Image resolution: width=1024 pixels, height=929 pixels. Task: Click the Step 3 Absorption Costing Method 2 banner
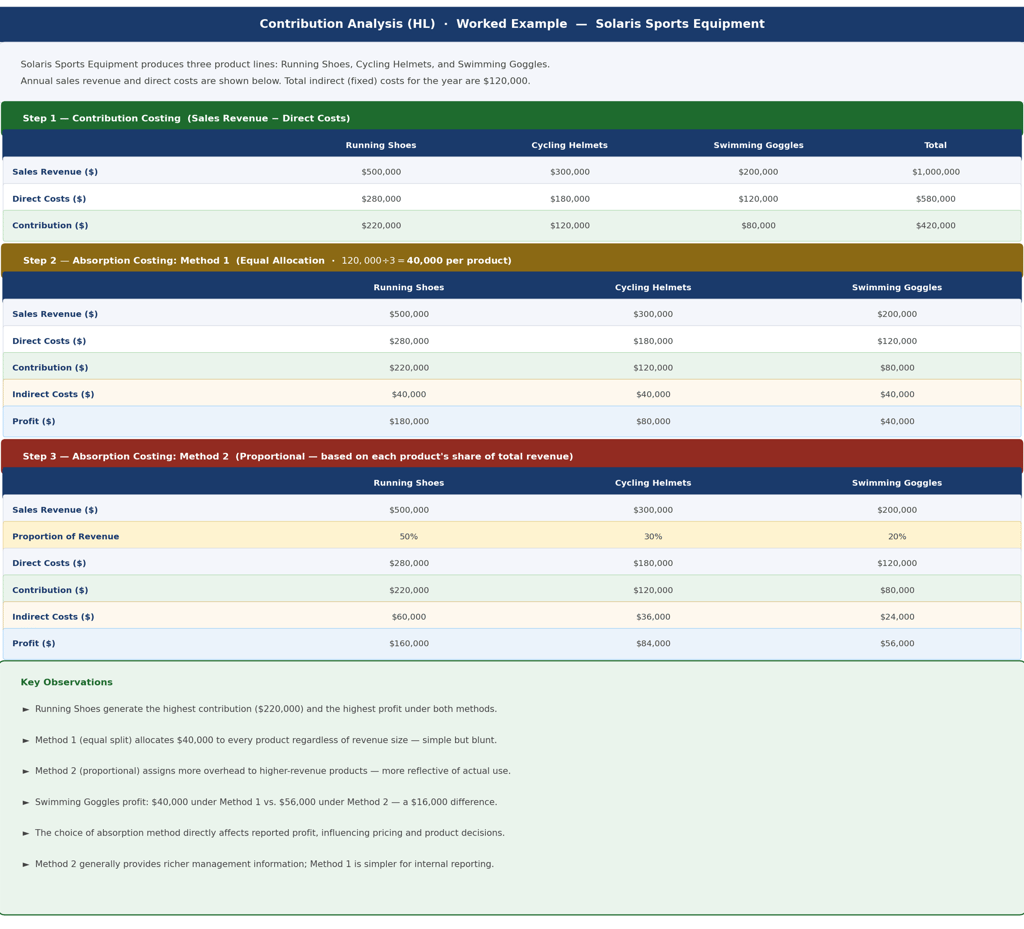point(512,456)
